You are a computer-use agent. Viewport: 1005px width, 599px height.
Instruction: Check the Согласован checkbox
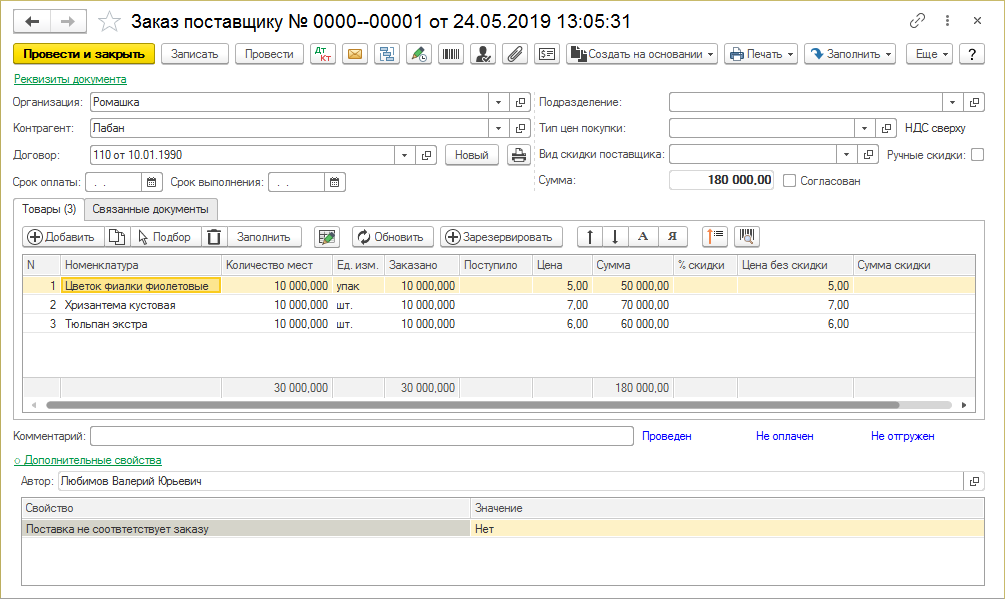click(790, 181)
